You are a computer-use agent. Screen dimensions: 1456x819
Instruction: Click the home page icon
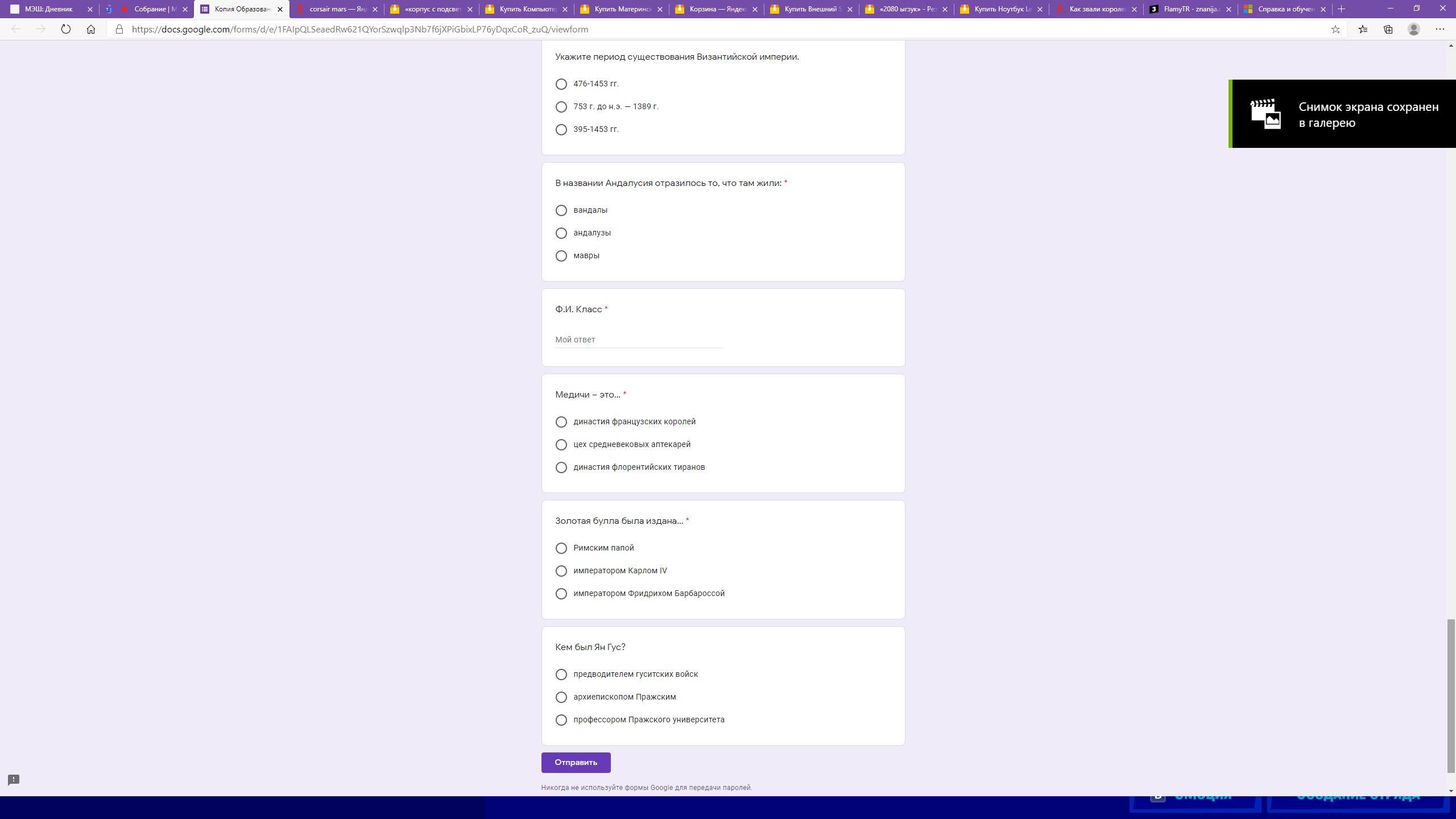(91, 29)
